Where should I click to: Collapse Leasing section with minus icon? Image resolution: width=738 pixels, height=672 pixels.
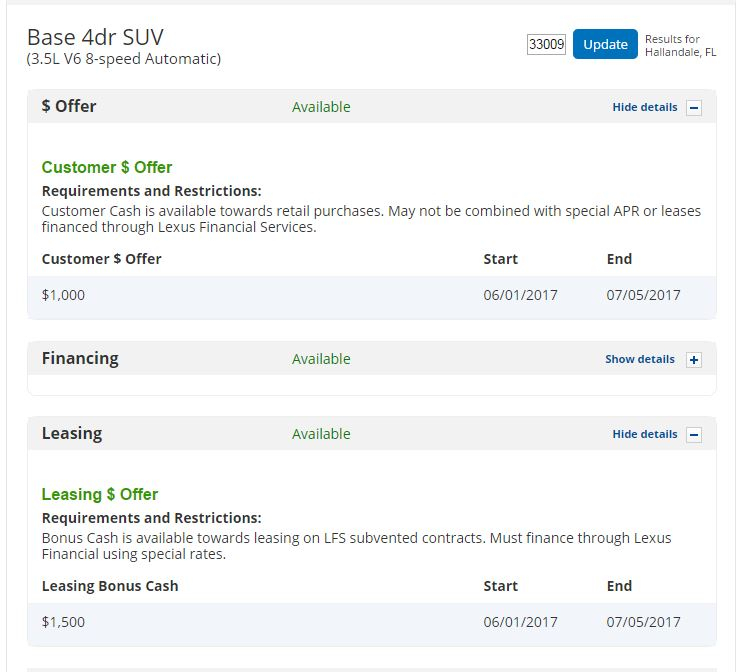tap(694, 435)
